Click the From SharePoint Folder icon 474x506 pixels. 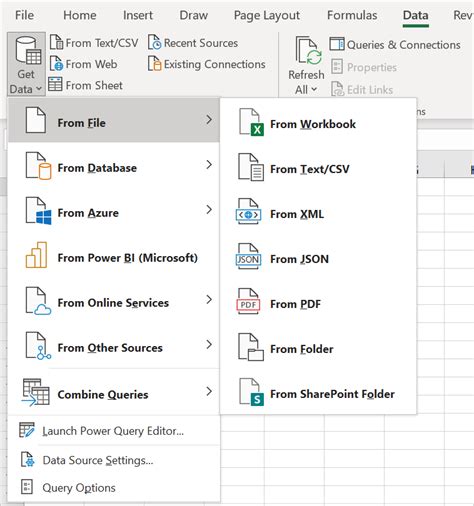pos(251,392)
